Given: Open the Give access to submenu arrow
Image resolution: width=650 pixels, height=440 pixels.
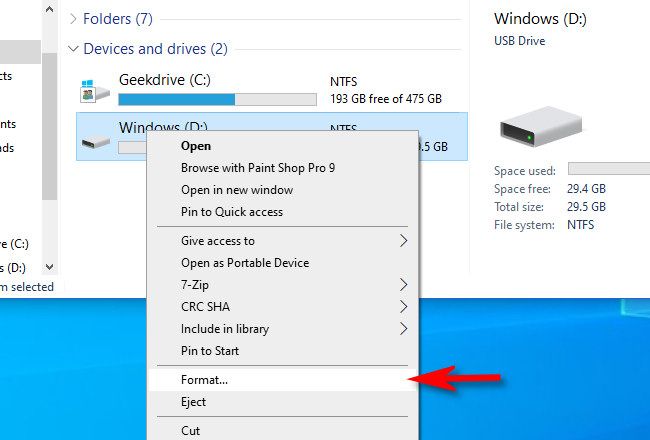Looking at the screenshot, I should (404, 241).
